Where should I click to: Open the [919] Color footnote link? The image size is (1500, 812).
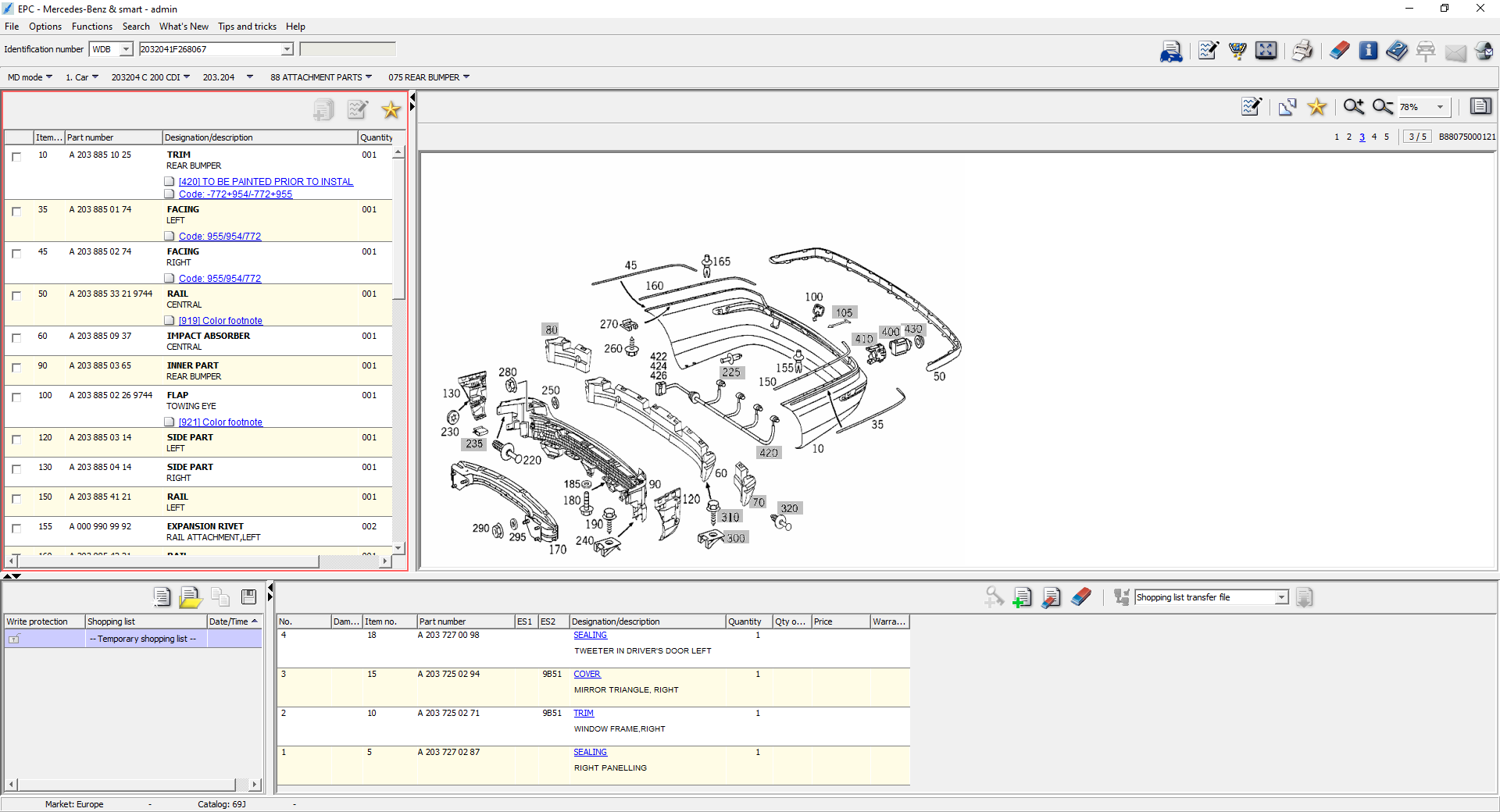coord(220,321)
